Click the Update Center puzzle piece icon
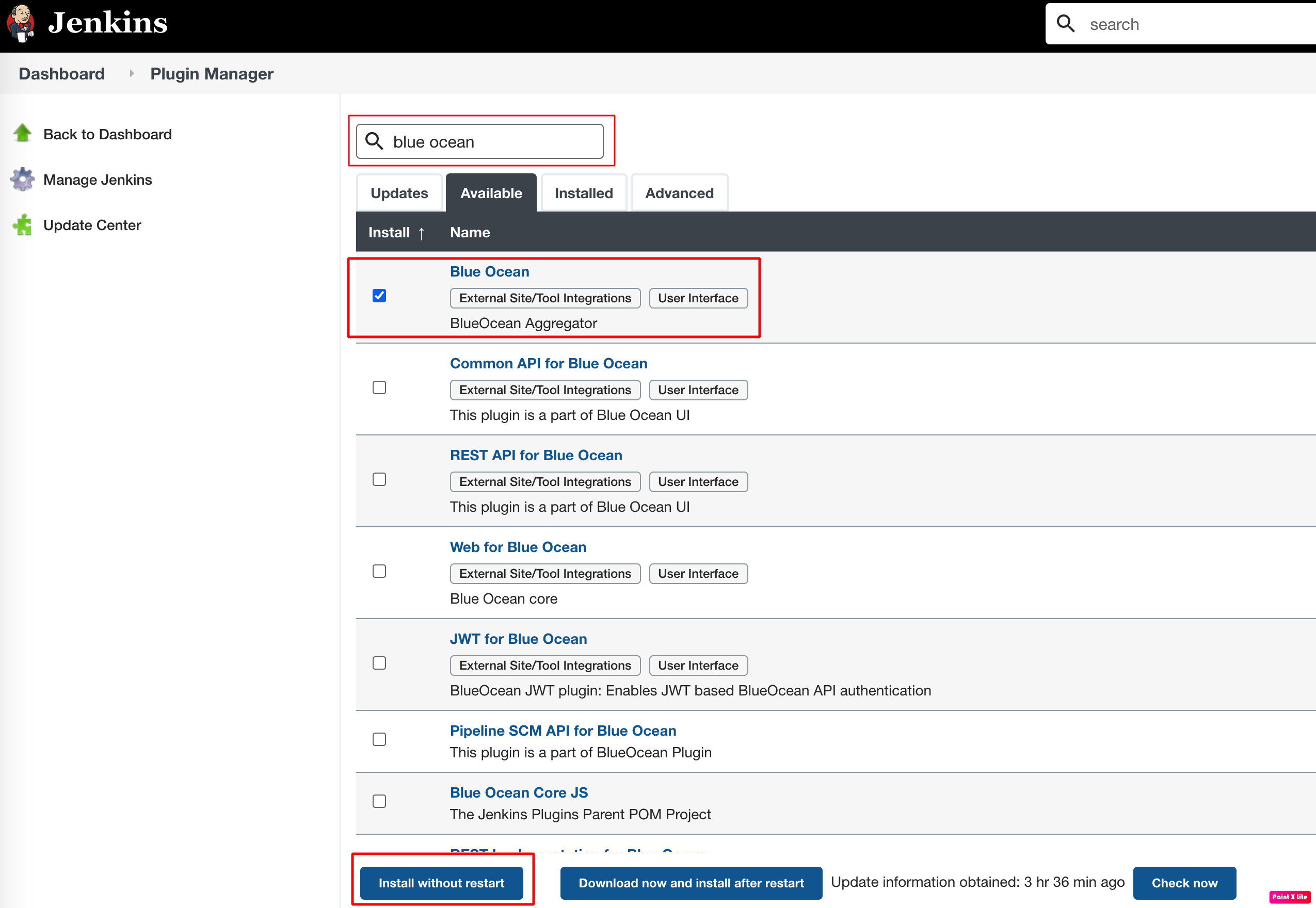Image resolution: width=1316 pixels, height=908 pixels. point(23,225)
